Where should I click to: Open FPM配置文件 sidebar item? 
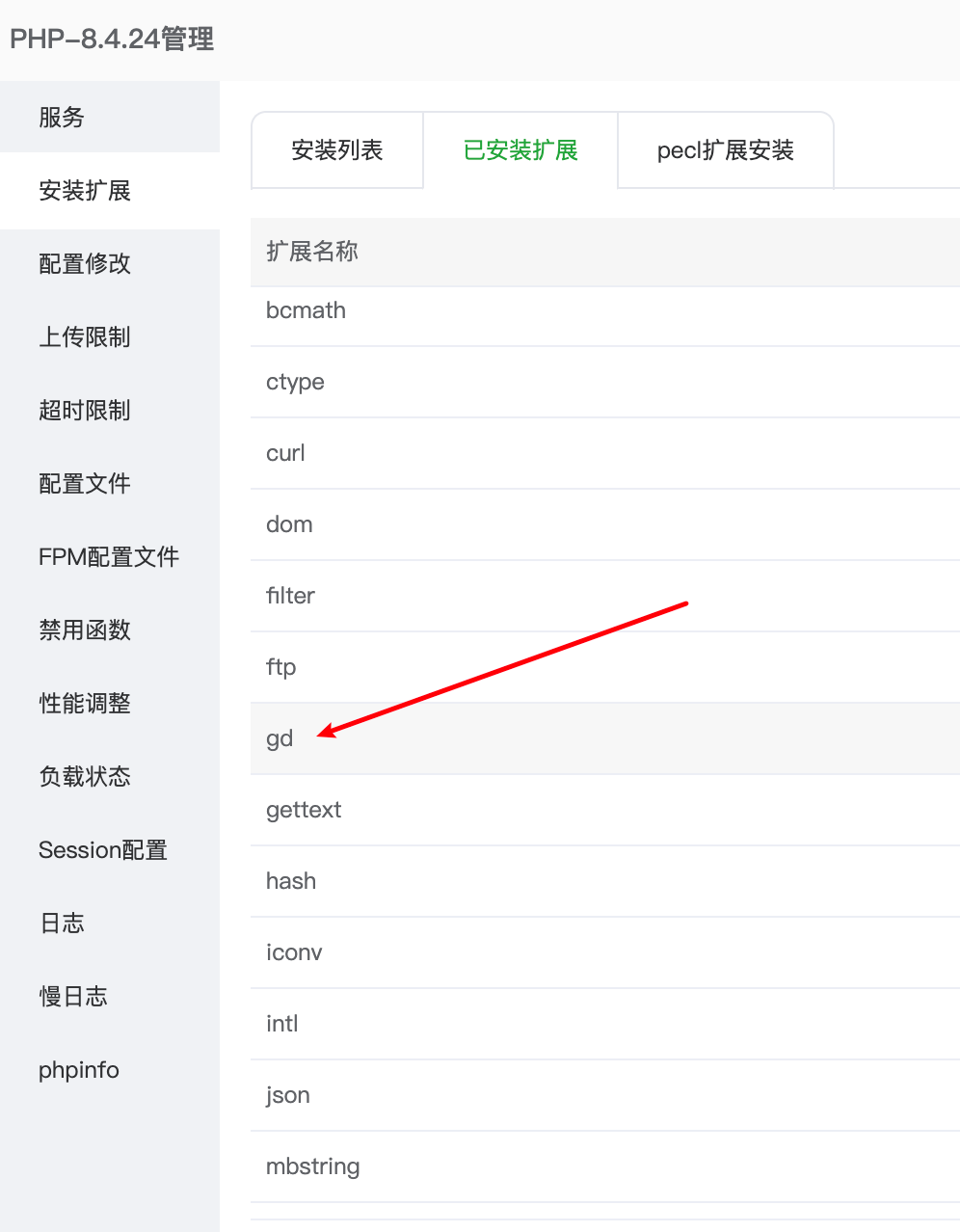[x=110, y=557]
